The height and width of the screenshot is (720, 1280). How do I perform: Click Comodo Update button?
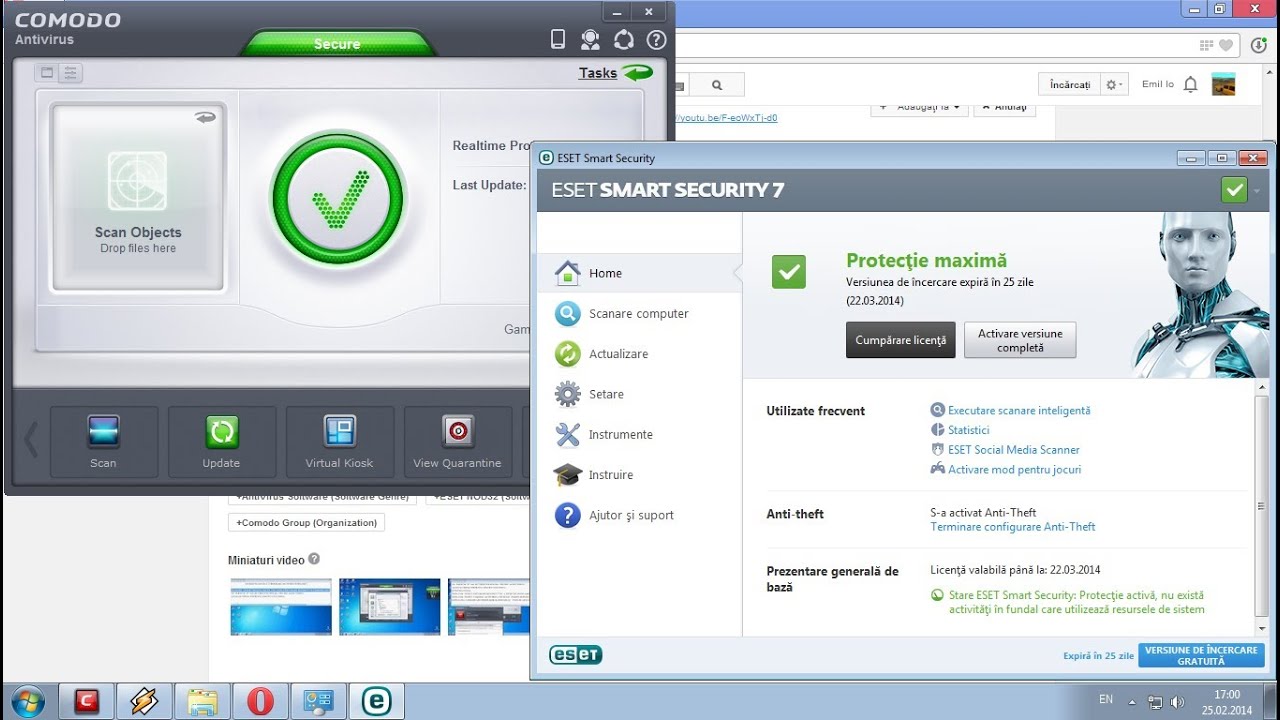(x=221, y=441)
